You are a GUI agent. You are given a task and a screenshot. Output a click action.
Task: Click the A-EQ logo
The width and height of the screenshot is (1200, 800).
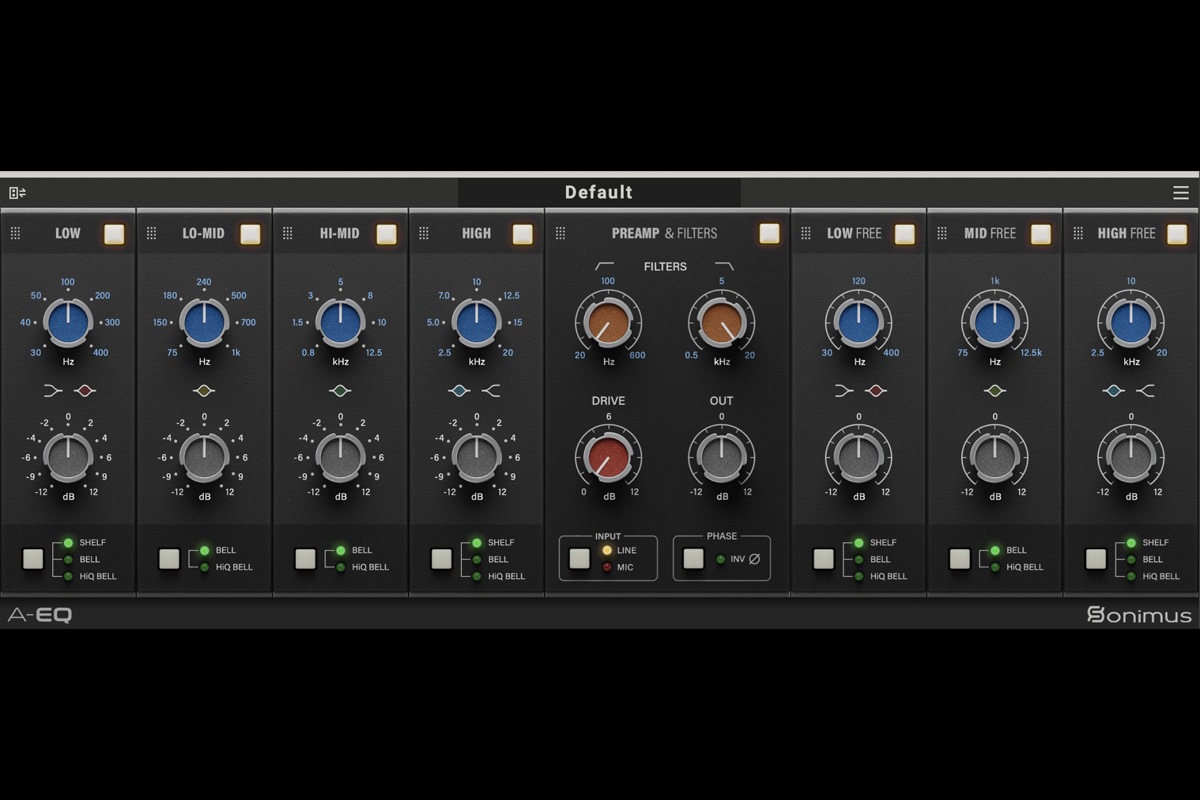40,615
